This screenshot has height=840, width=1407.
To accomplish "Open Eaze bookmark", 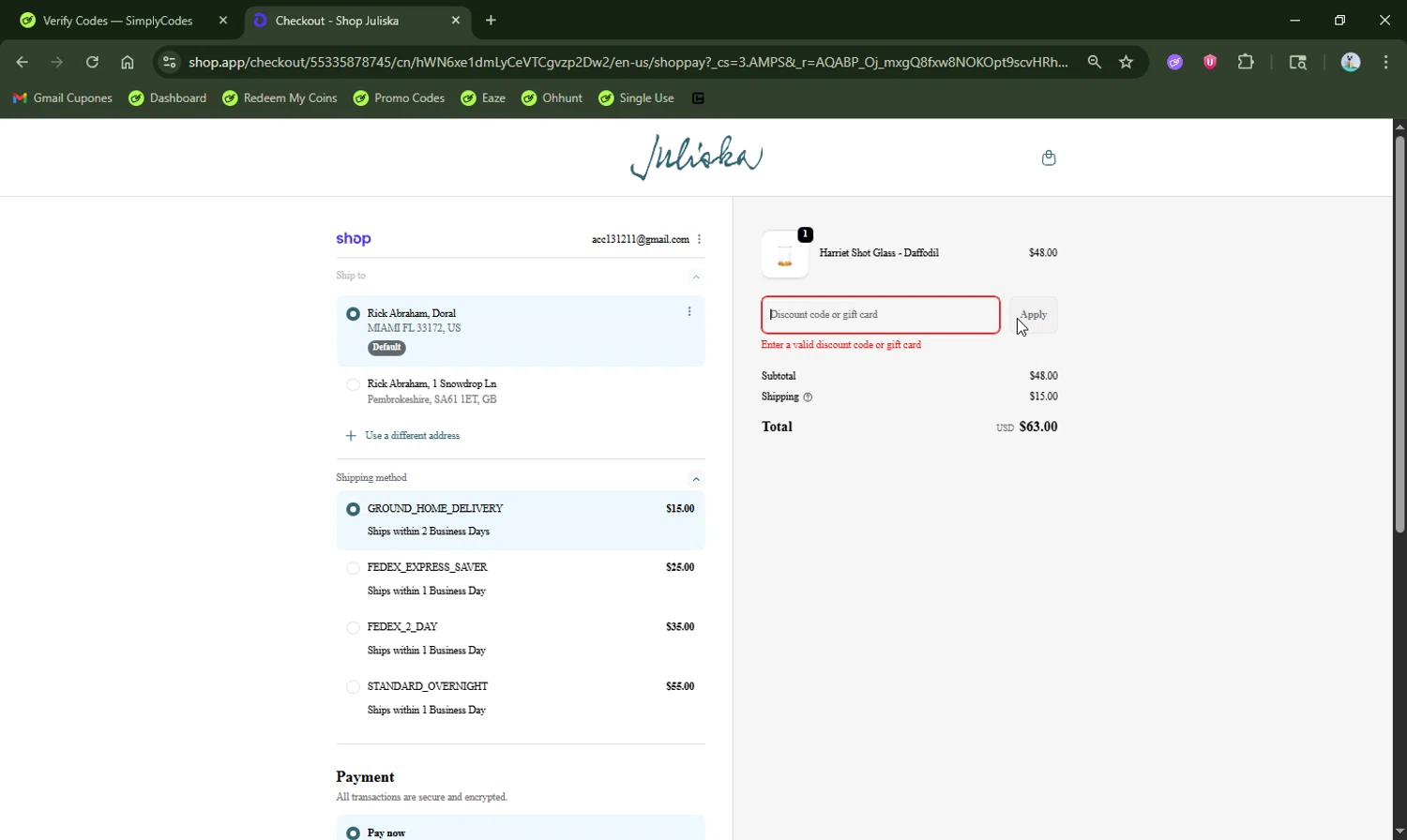I will click(x=483, y=97).
